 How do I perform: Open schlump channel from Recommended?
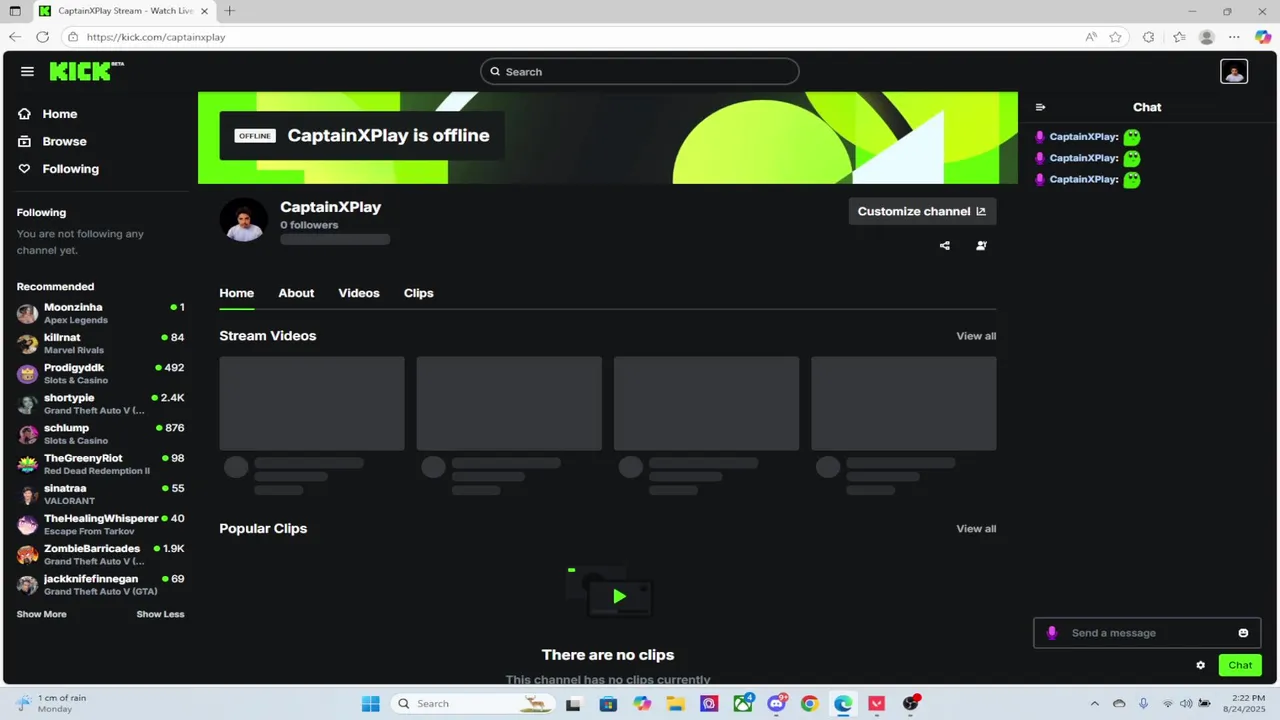[100, 434]
